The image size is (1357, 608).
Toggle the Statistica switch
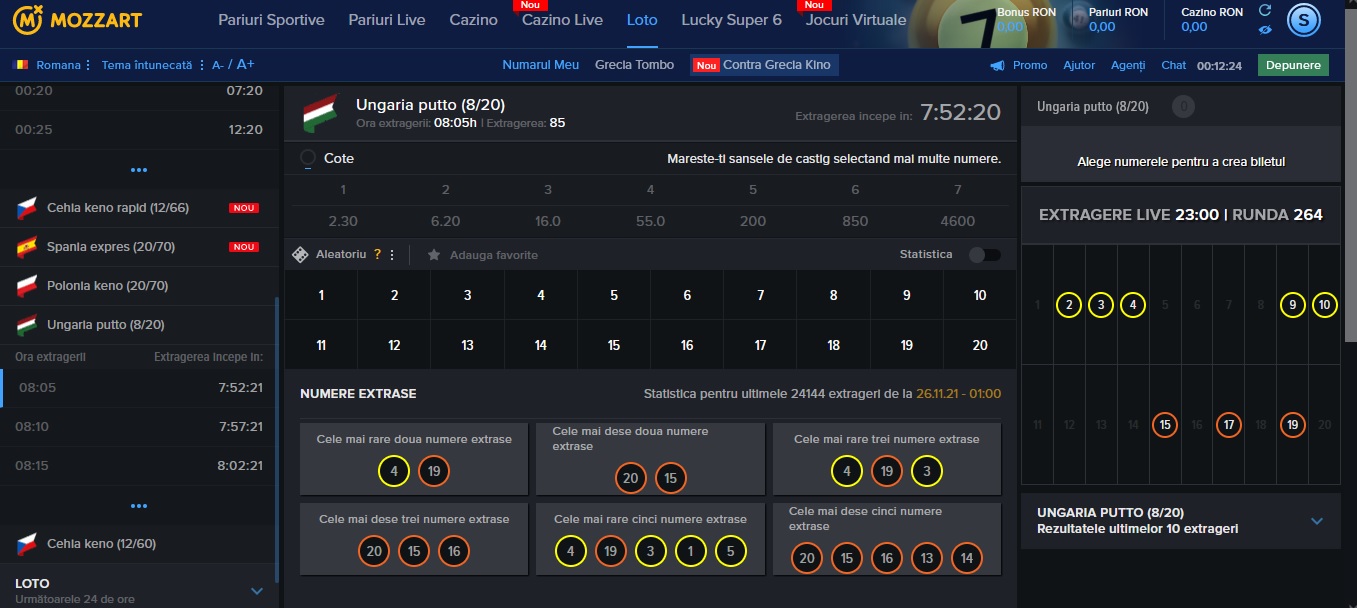point(984,255)
